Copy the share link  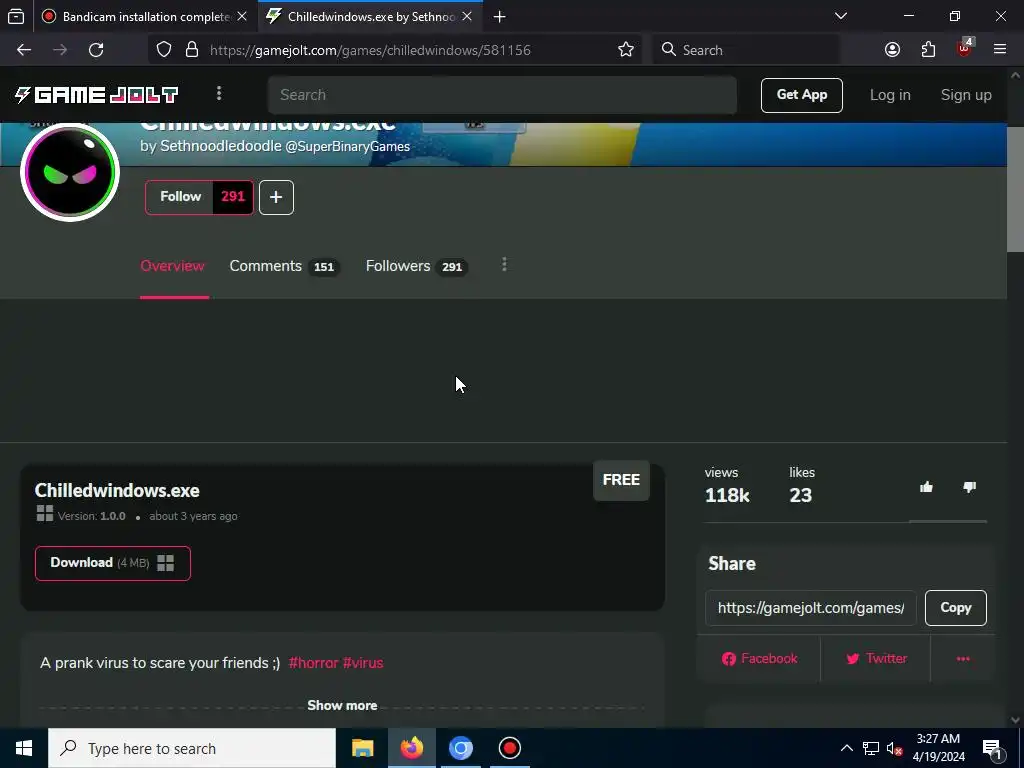955,608
